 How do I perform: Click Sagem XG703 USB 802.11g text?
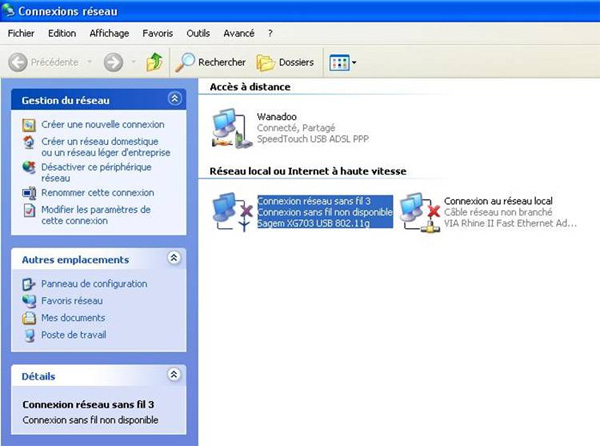point(314,223)
